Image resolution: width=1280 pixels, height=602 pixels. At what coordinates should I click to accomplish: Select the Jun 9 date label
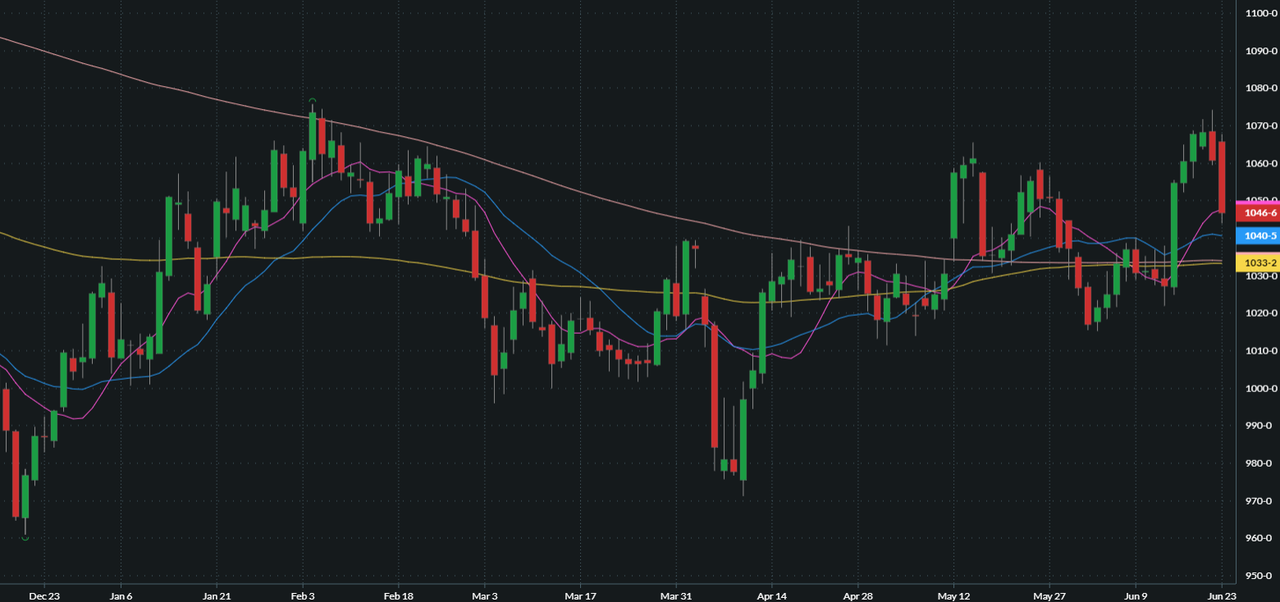point(1136,595)
